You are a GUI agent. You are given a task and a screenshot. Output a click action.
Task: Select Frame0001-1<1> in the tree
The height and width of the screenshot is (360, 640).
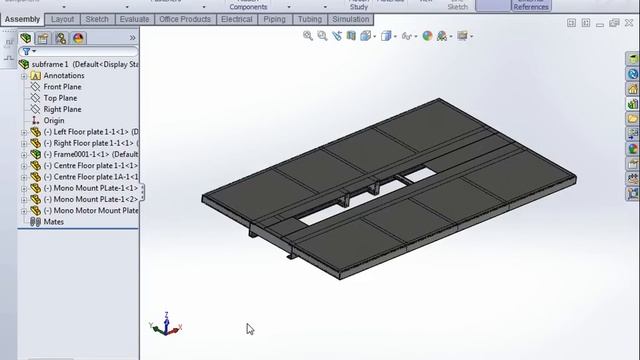(91, 154)
